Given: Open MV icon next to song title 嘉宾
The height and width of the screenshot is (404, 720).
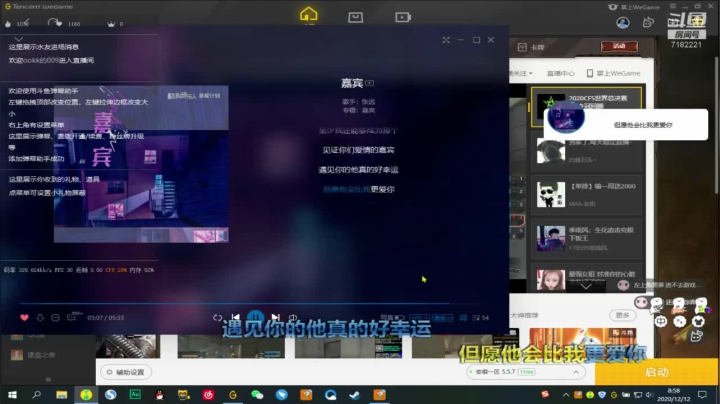Looking at the screenshot, I should click(370, 83).
